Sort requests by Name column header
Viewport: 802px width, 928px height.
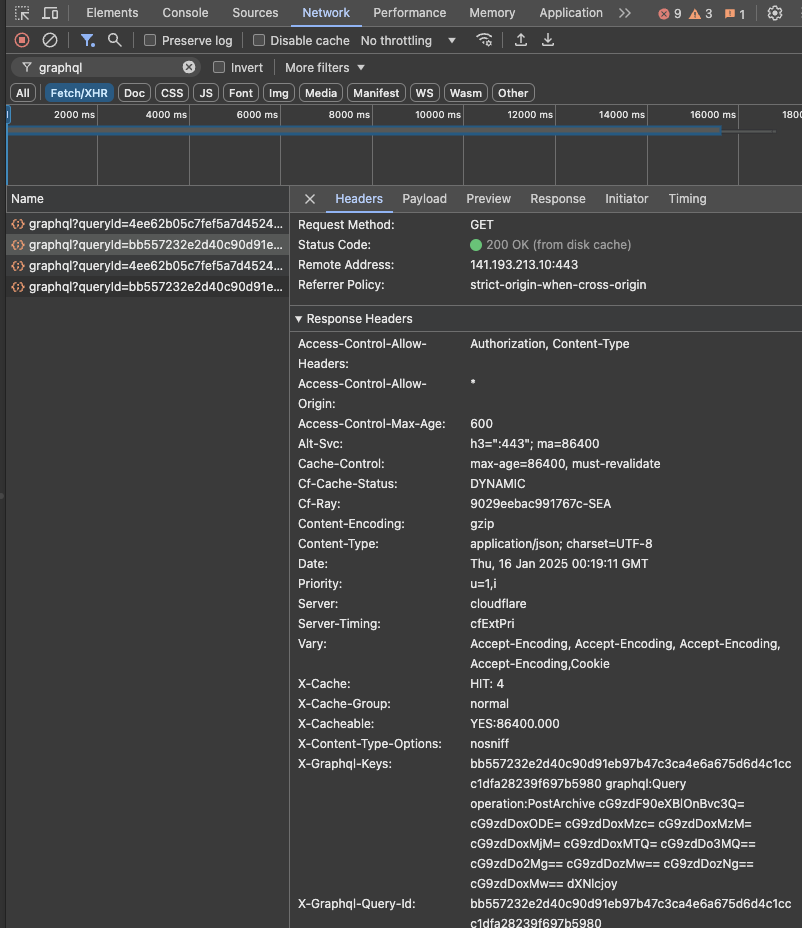tap(147, 199)
